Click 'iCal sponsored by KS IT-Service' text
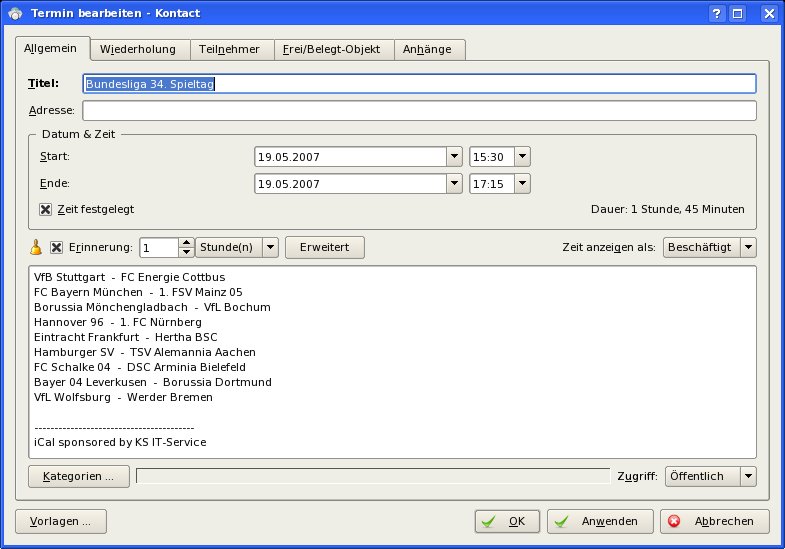Viewport: 785px width, 549px height. coord(120,442)
